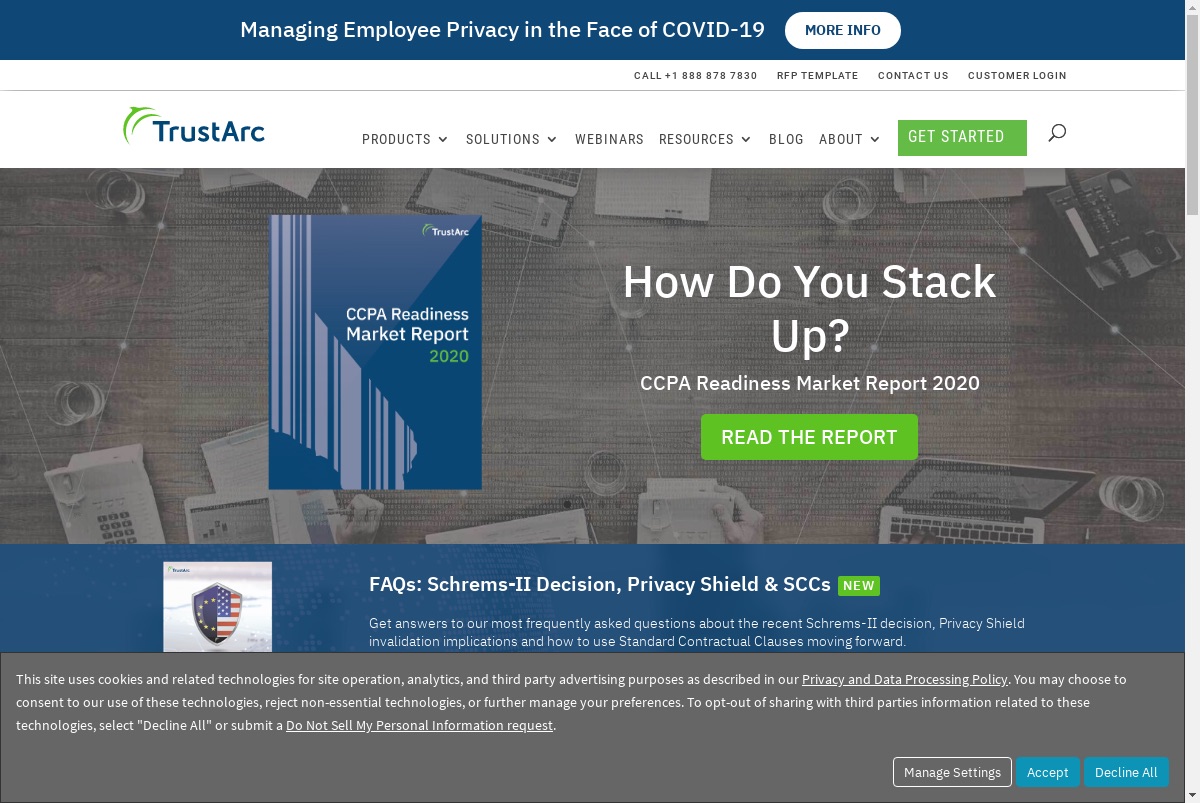Call +1 888 878 7830 link
This screenshot has width=1200, height=803.
tap(695, 75)
